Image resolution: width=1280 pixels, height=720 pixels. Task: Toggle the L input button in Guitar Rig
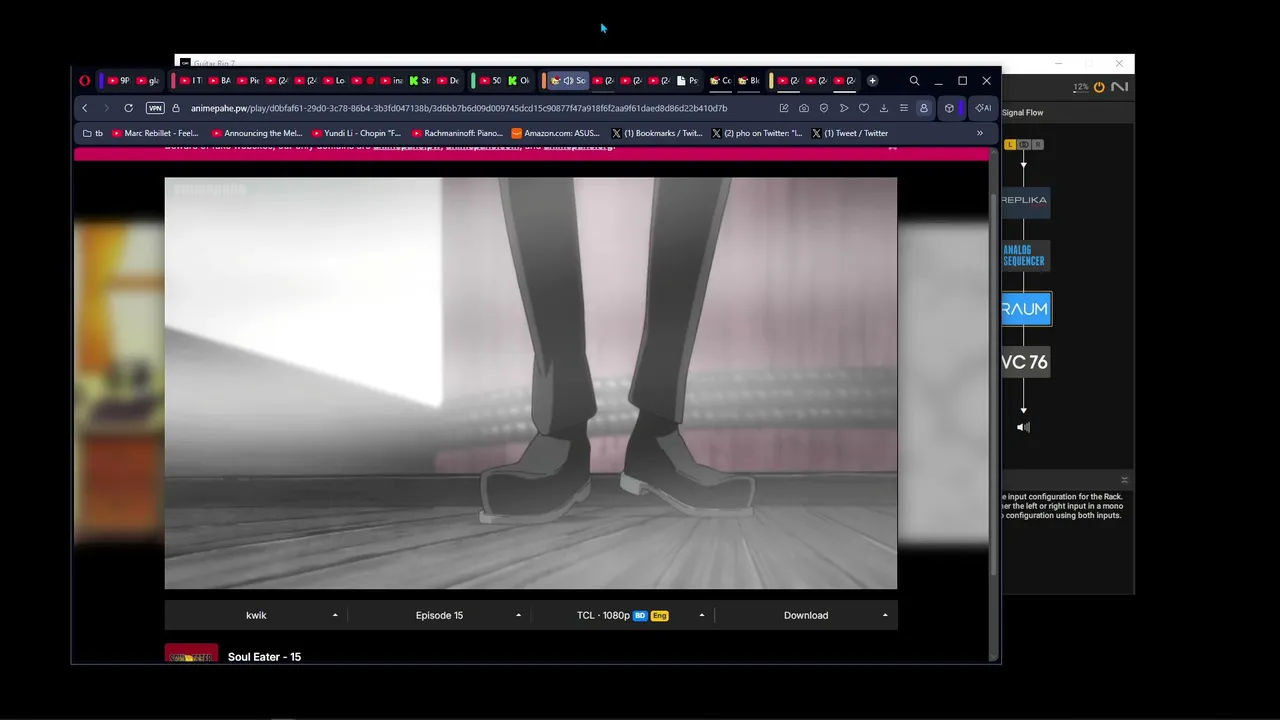[1010, 145]
